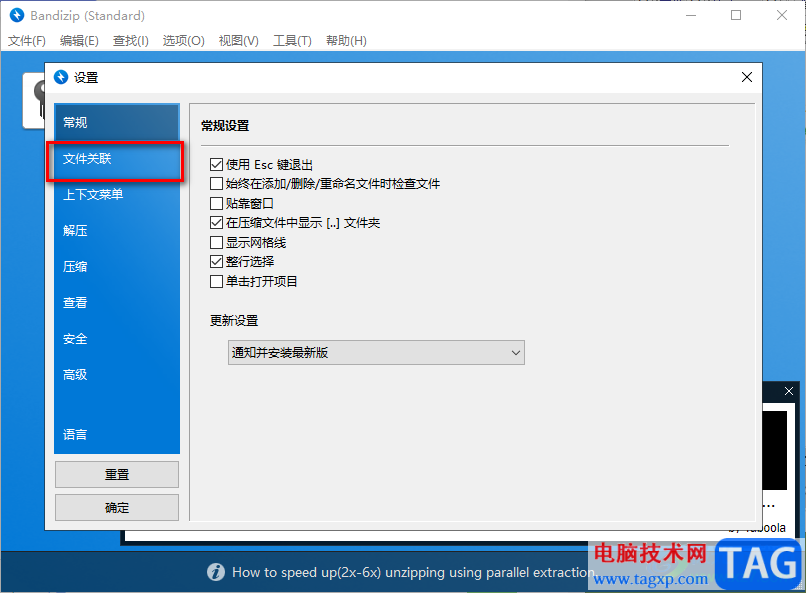Click the 重置 button

point(117,474)
